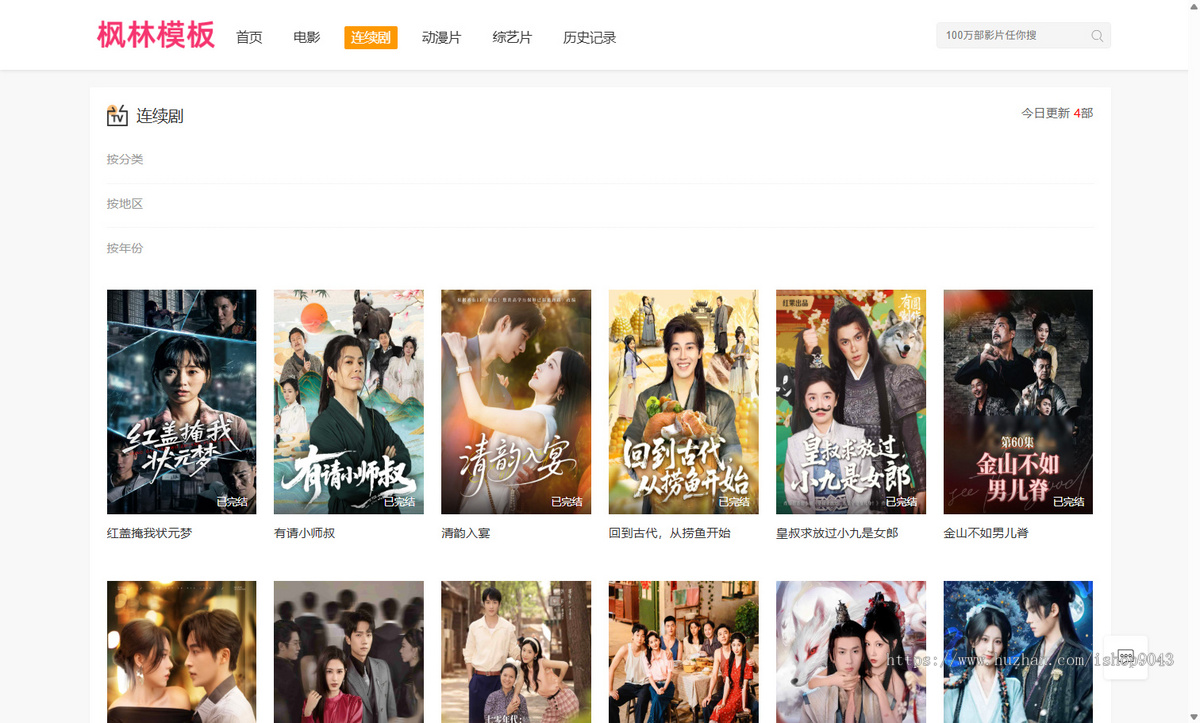Open 历史记录 in the top nav
Screen dimensions: 1200x723
(x=589, y=38)
